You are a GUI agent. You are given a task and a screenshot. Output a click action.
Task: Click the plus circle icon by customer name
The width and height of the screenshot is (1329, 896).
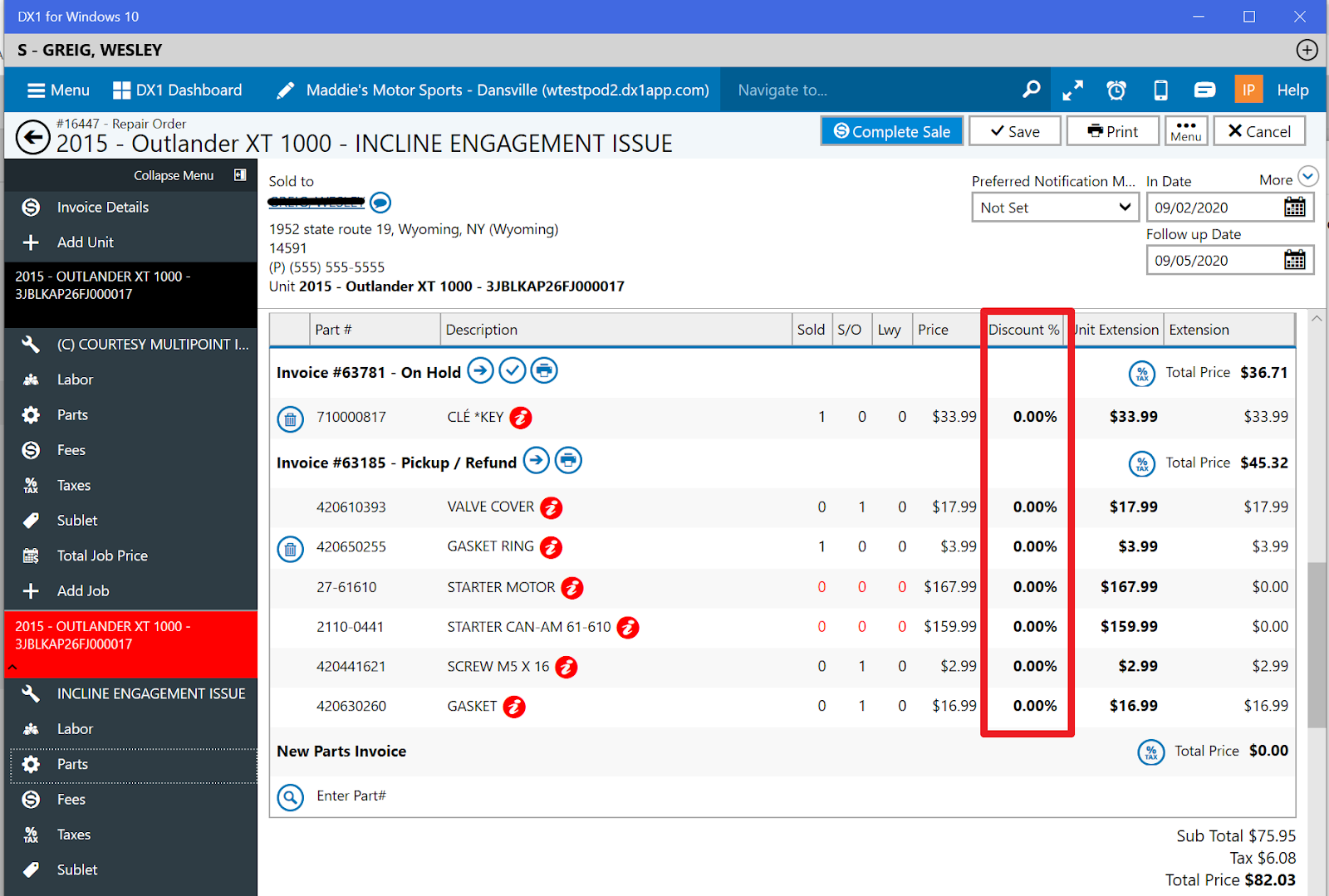pos(1307,50)
